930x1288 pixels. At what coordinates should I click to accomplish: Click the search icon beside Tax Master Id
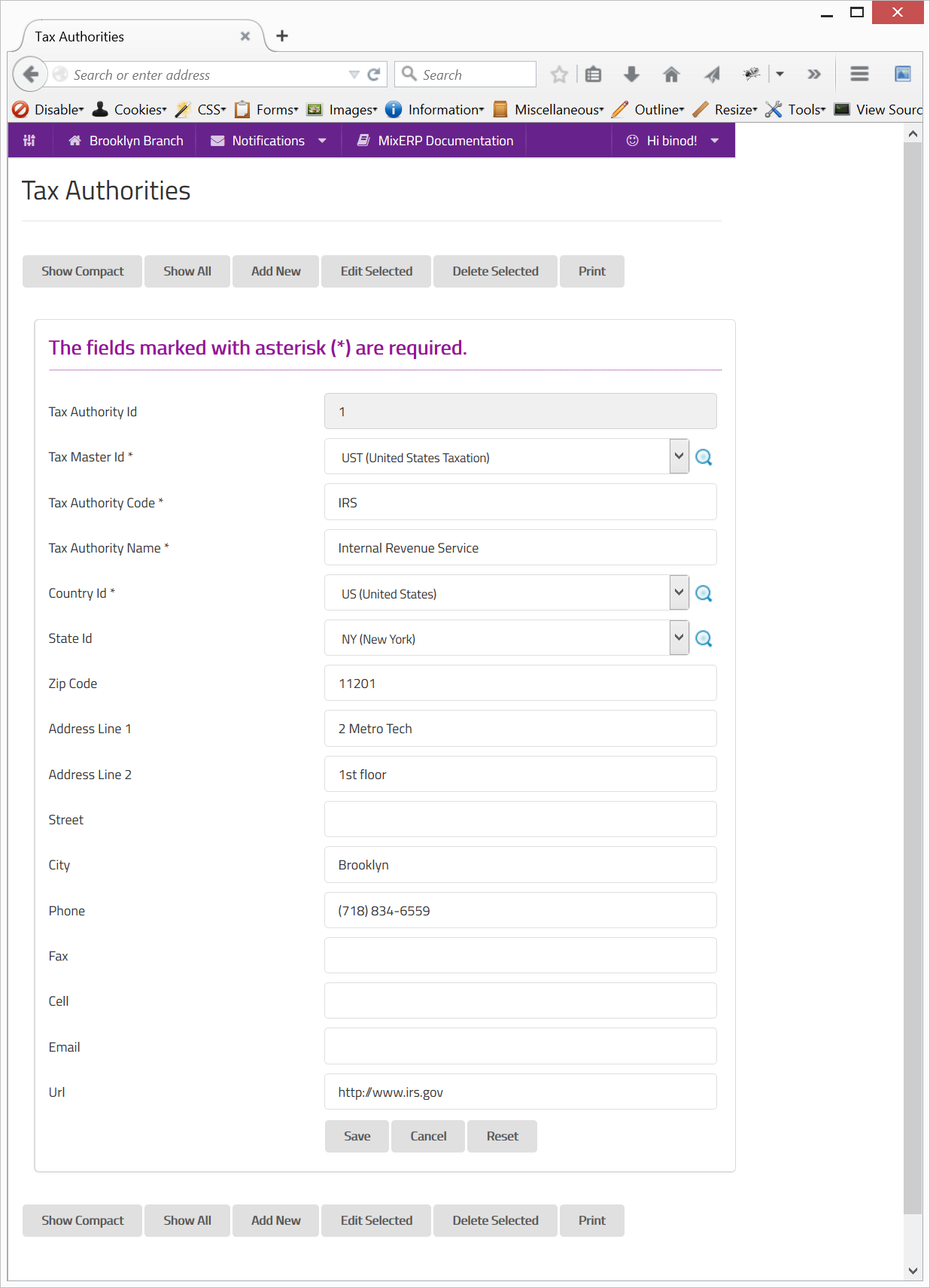click(x=704, y=457)
